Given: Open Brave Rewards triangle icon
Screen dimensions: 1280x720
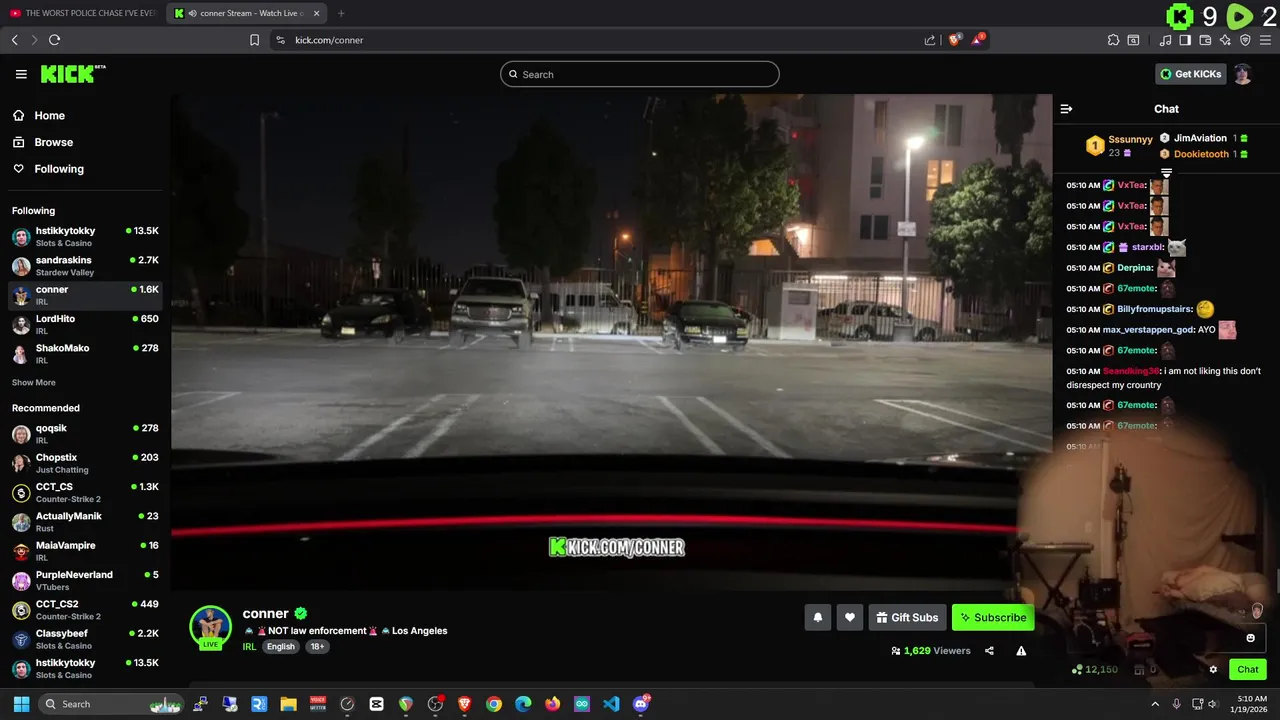Looking at the screenshot, I should [979, 40].
